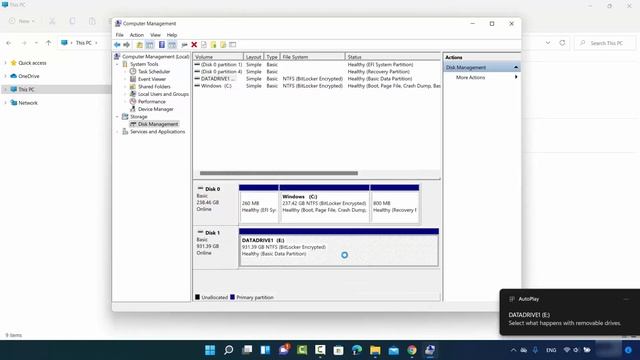Select Shared Folders in the tree

tap(154, 87)
